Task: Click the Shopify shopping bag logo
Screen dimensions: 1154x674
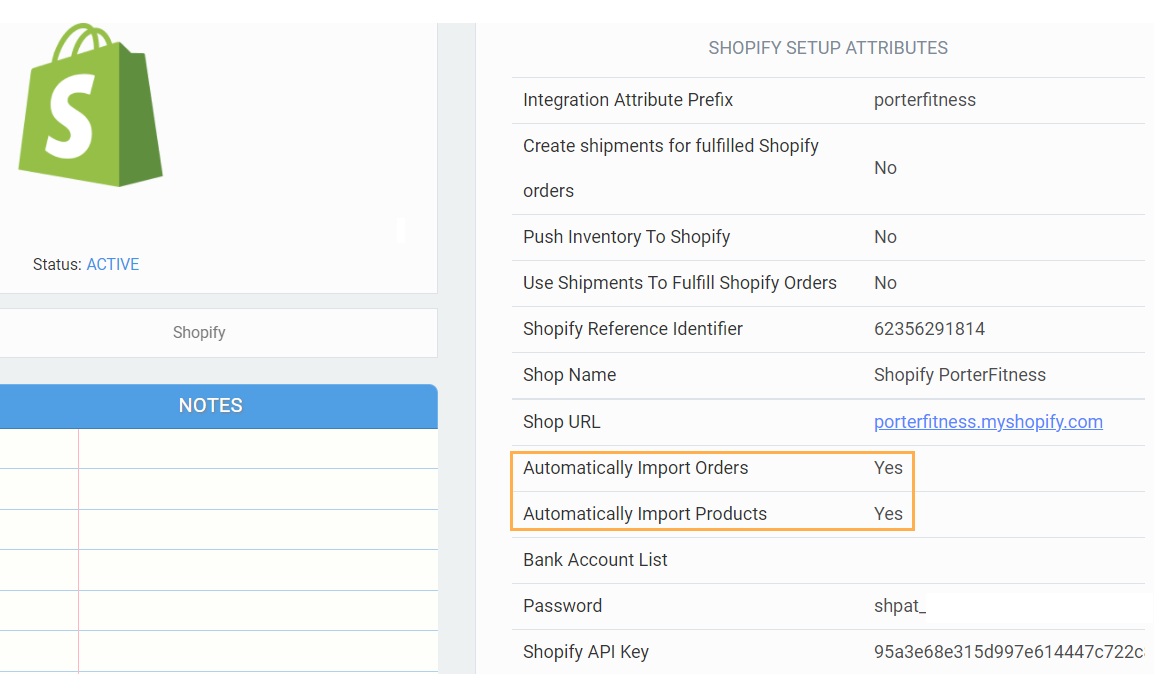Action: pyautogui.click(x=90, y=105)
